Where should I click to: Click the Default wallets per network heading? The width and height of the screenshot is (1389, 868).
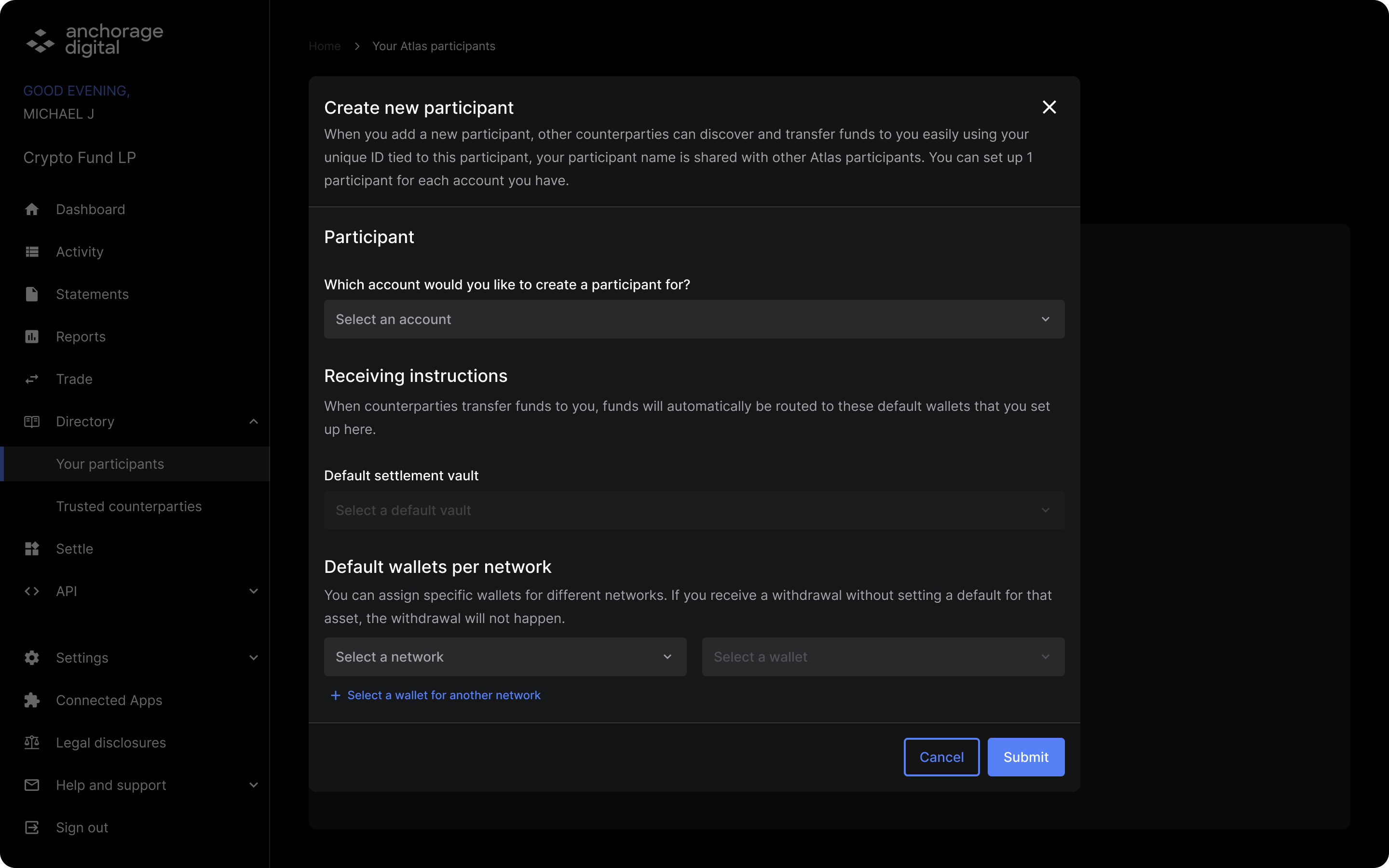(437, 567)
